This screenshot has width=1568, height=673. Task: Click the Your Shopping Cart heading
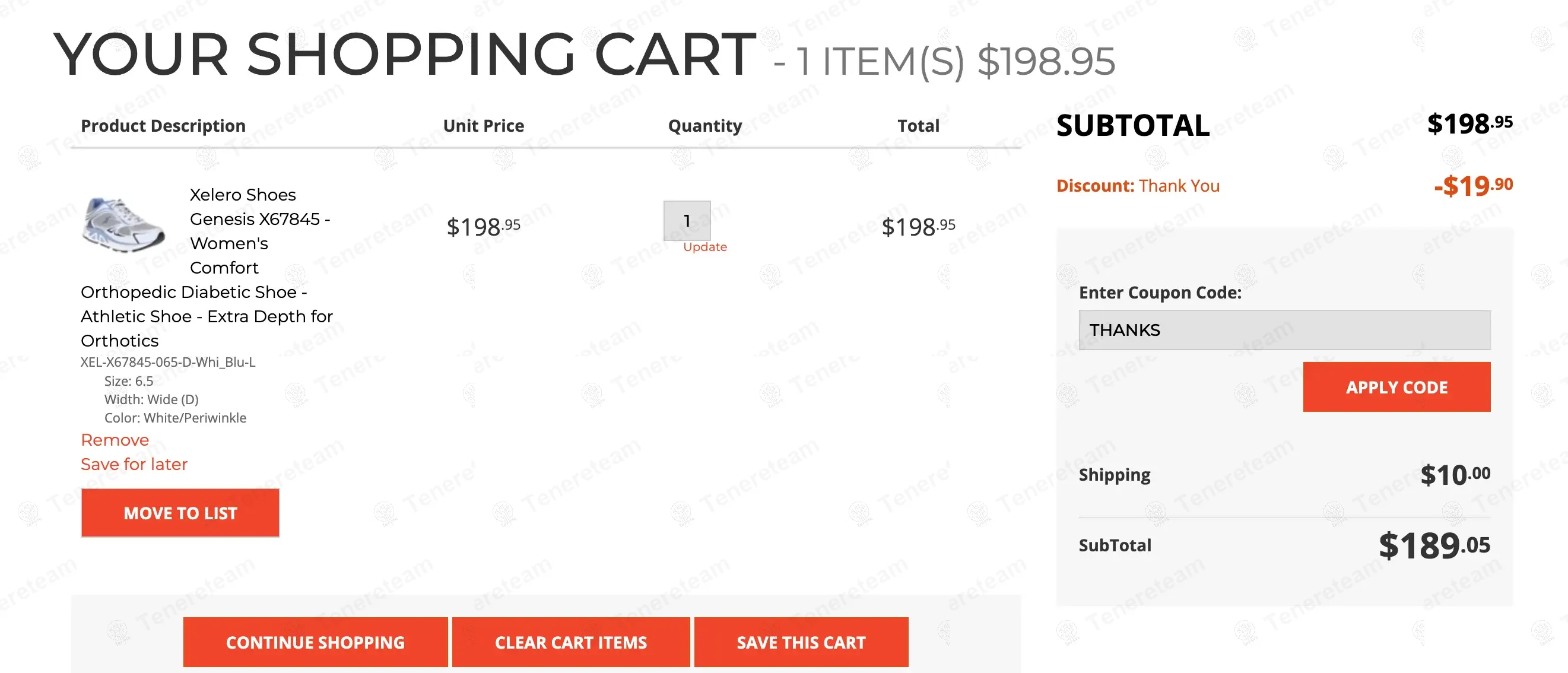[x=405, y=55]
